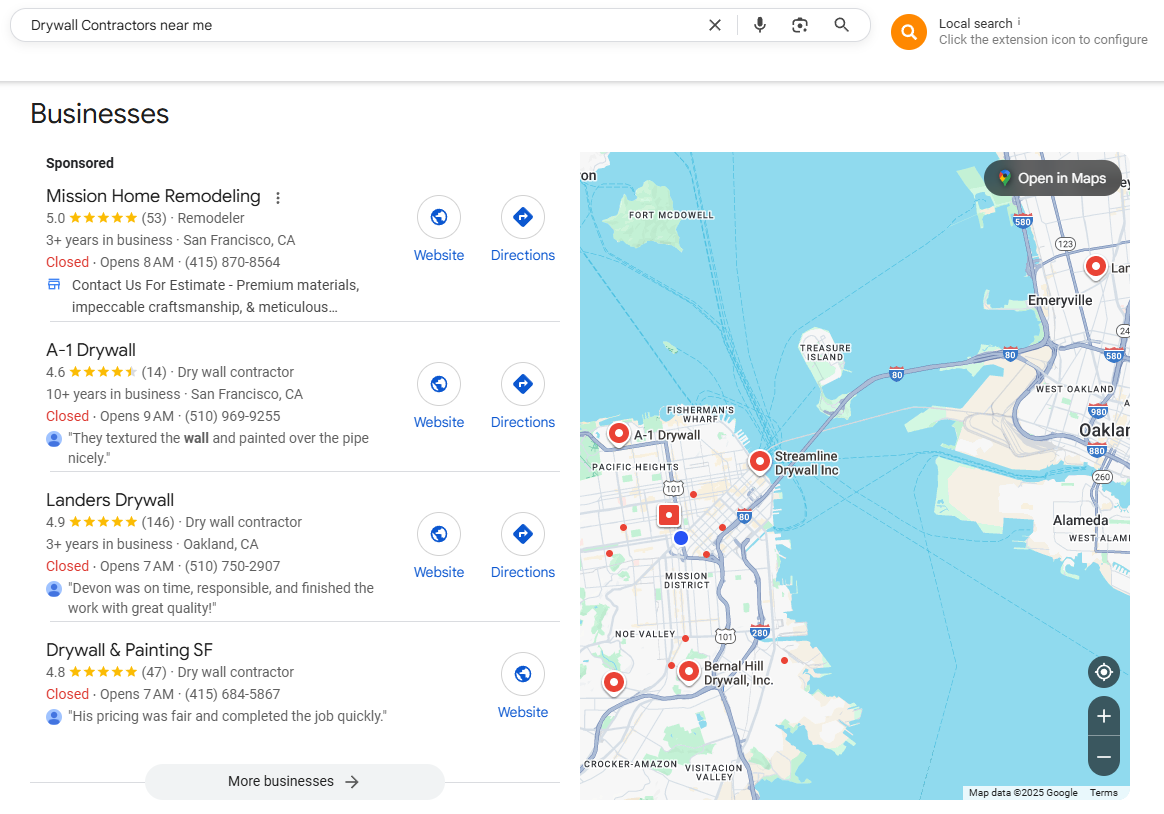
Task: Zoom in on the map
Action: point(1103,716)
